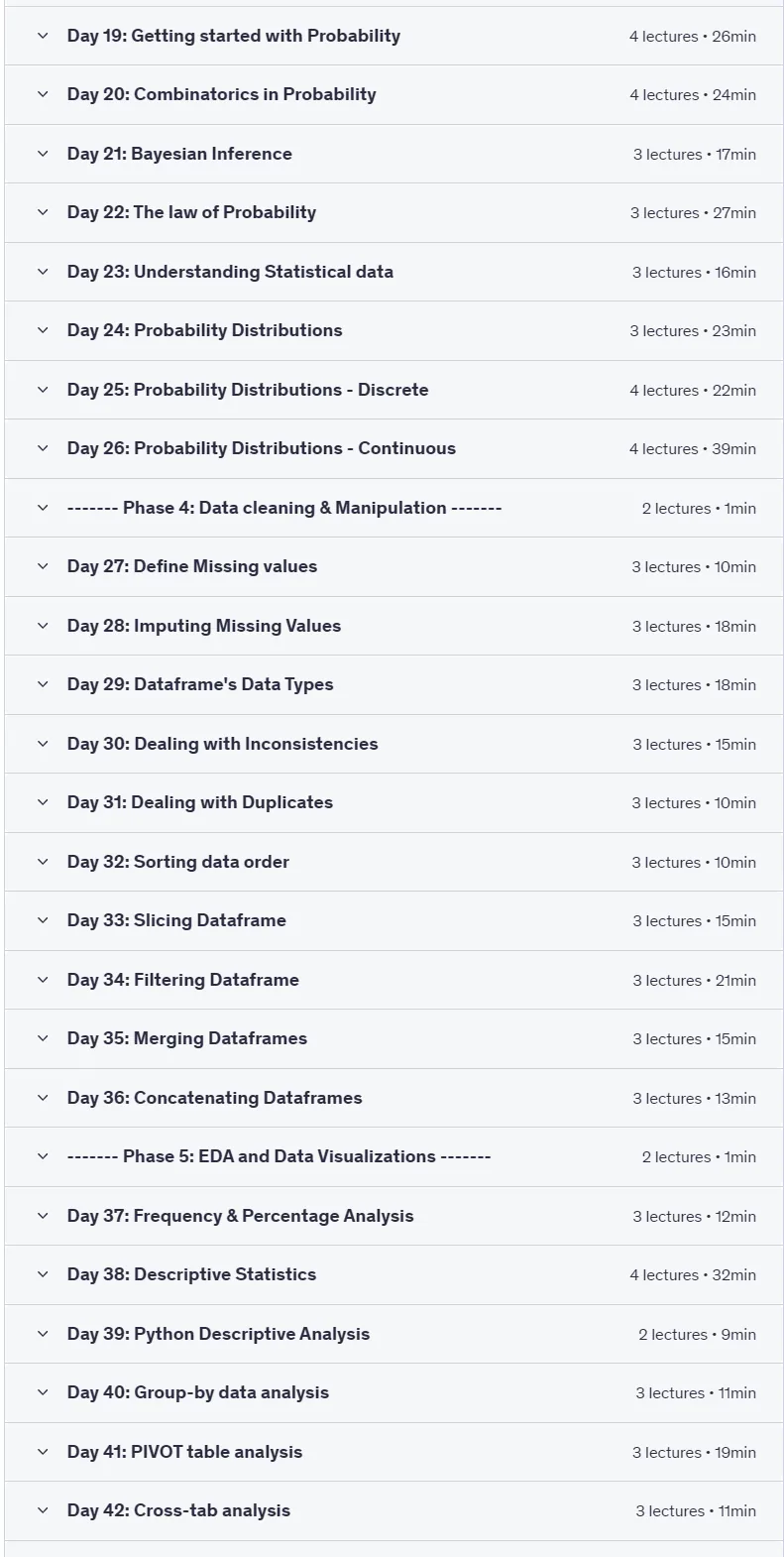Open the Day 34: Filtering Dataframe section
Screen dimensions: 784x1557
393,980
